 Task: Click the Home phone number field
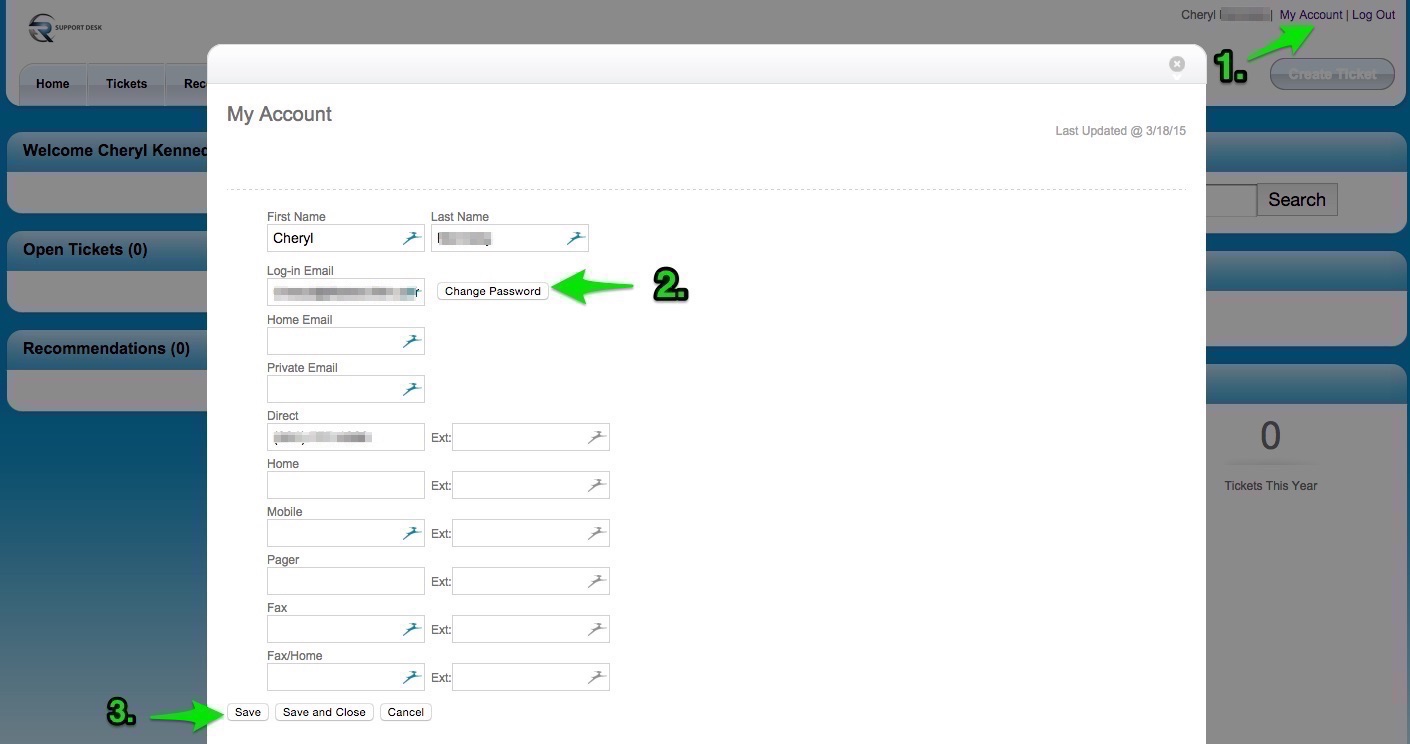point(345,485)
